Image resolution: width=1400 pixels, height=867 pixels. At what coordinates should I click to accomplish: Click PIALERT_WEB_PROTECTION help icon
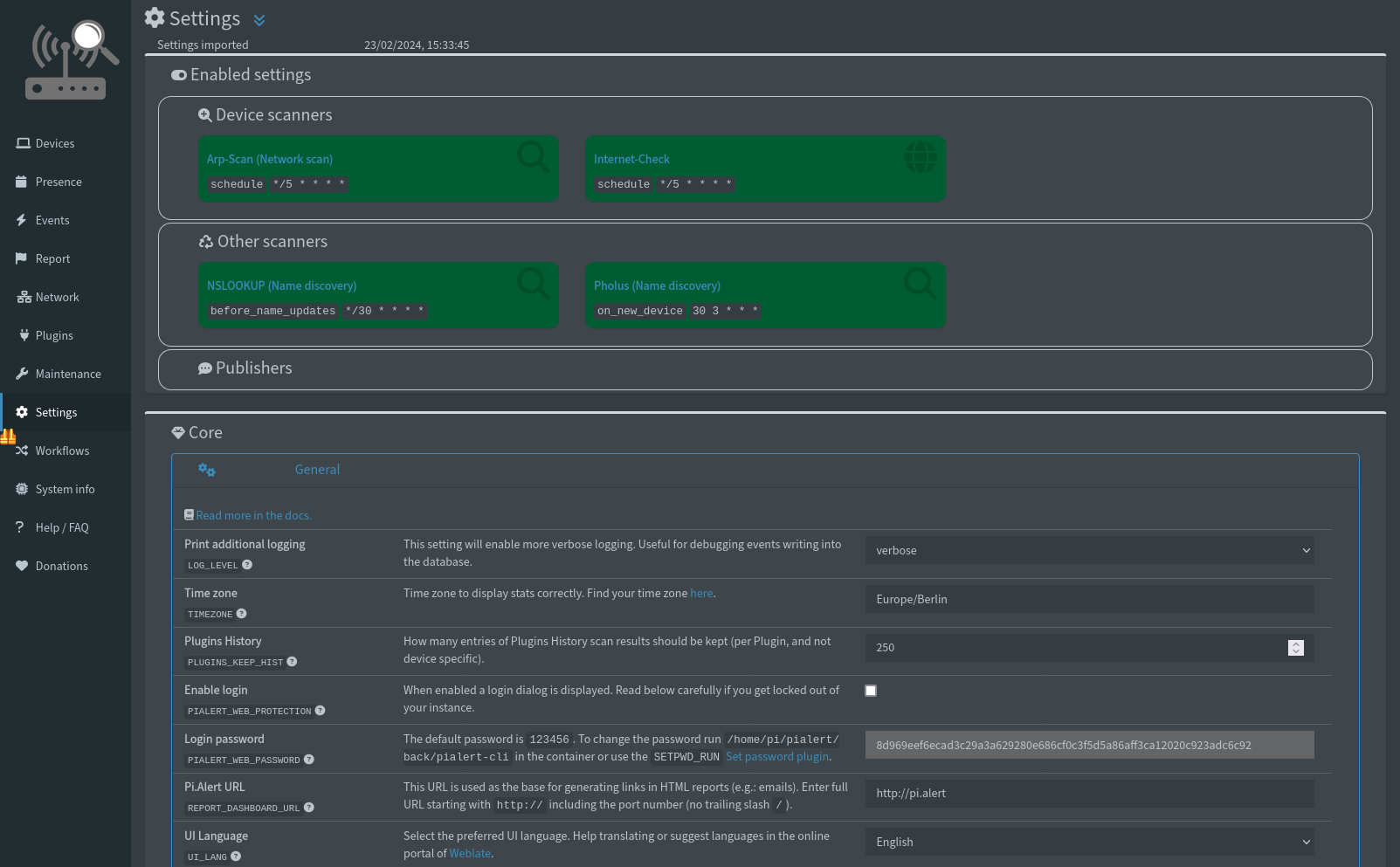320,711
